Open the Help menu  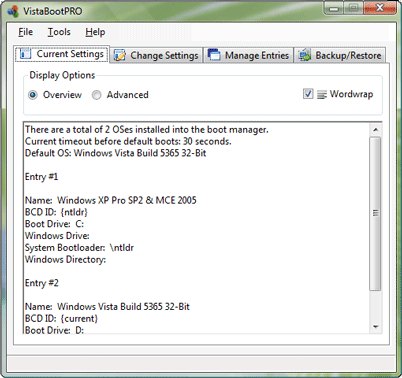pyautogui.click(x=95, y=32)
